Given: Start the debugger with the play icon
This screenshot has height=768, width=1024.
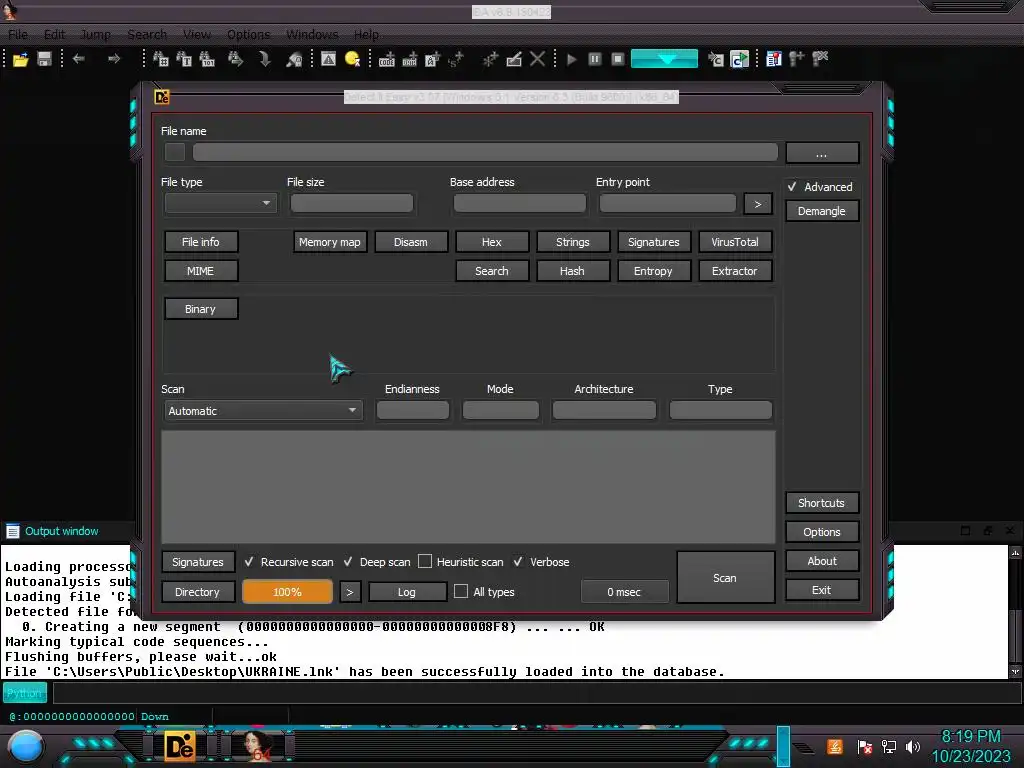Looking at the screenshot, I should coord(571,59).
